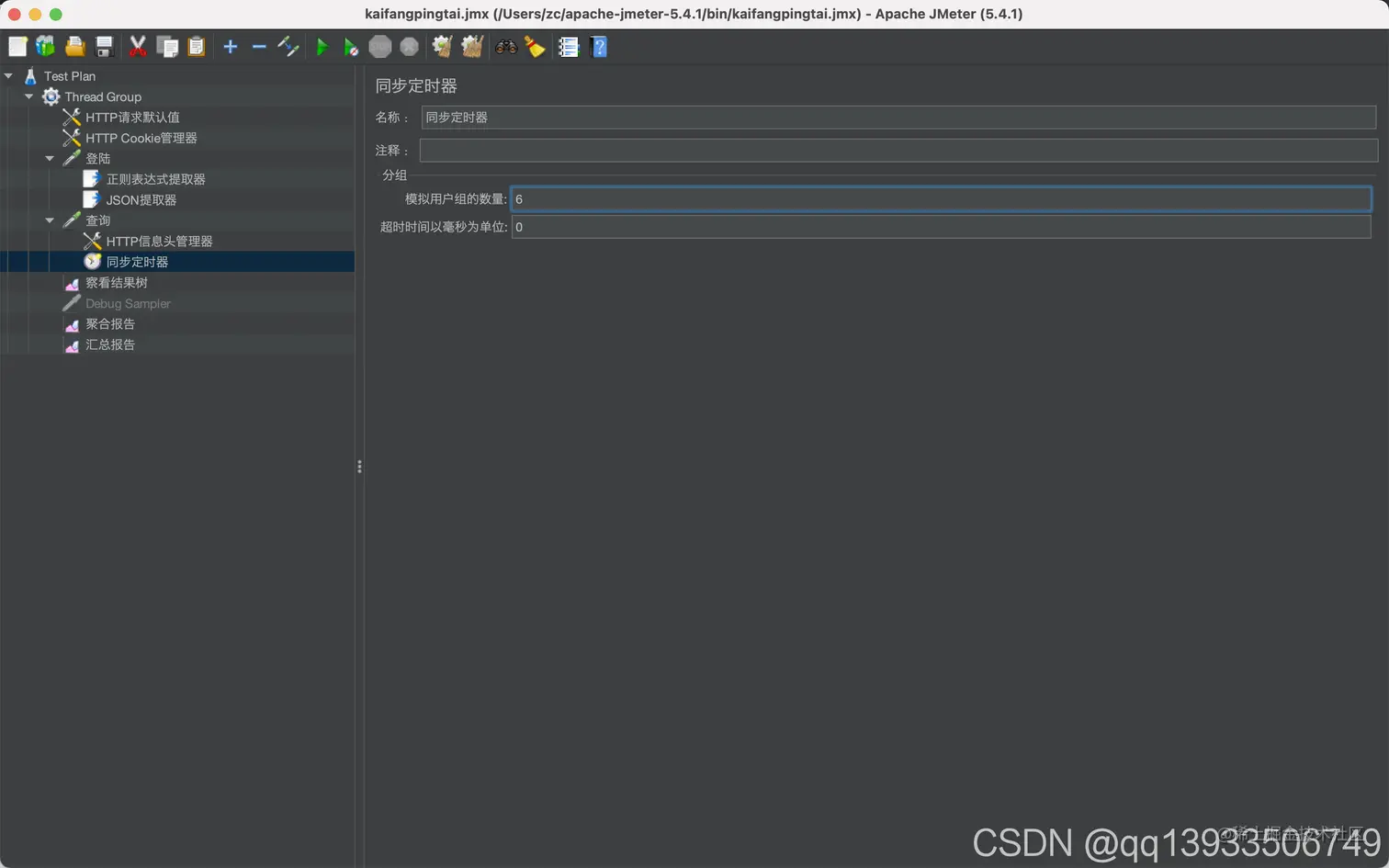The image size is (1389, 868).
Task: Click the blue plus Expand All icon
Action: (231, 47)
